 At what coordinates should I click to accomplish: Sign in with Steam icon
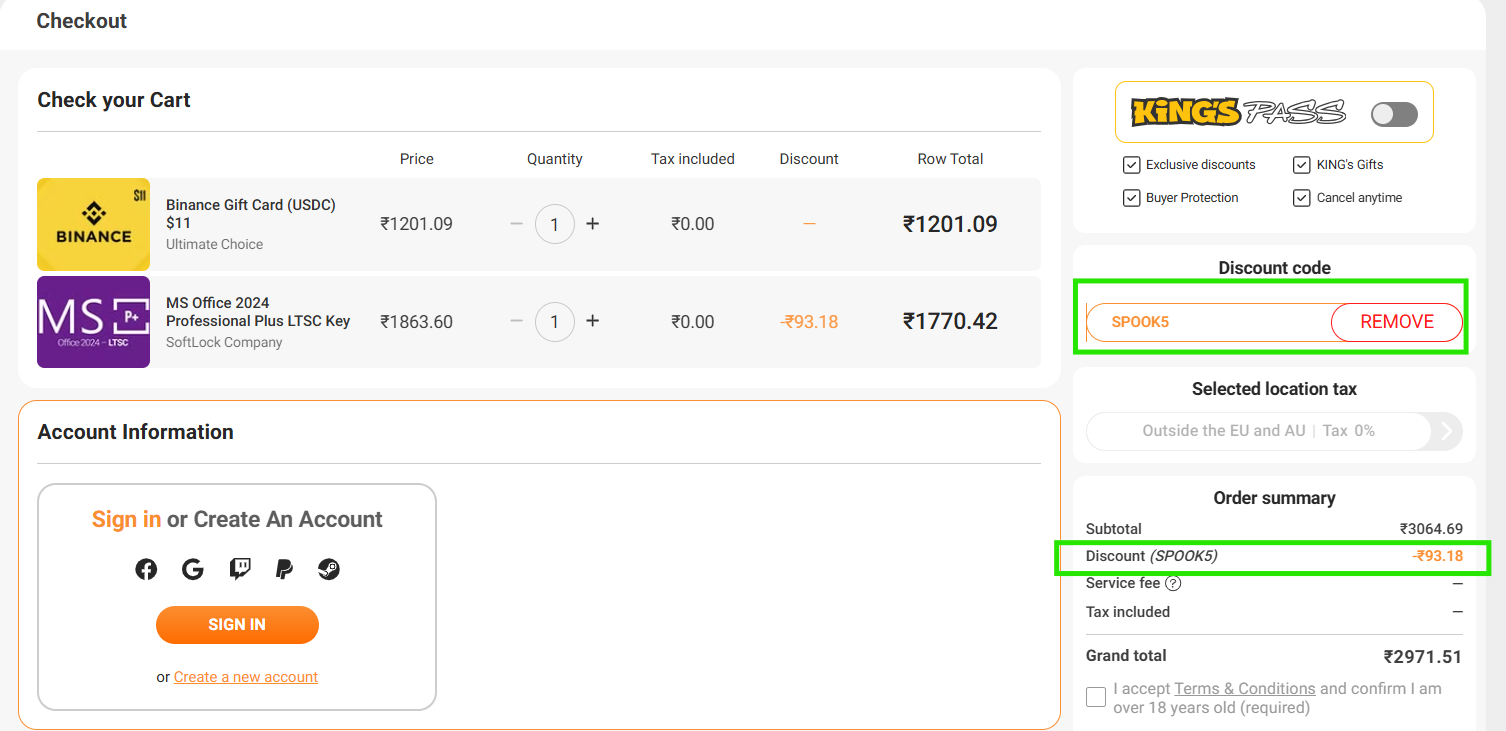point(329,569)
